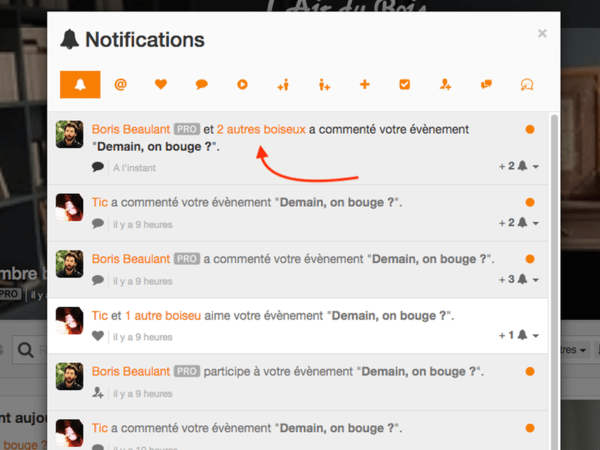Screen dimensions: 600x450
Task: Open Tic profile link in 'aime votre évènement' row
Action: tap(99, 316)
